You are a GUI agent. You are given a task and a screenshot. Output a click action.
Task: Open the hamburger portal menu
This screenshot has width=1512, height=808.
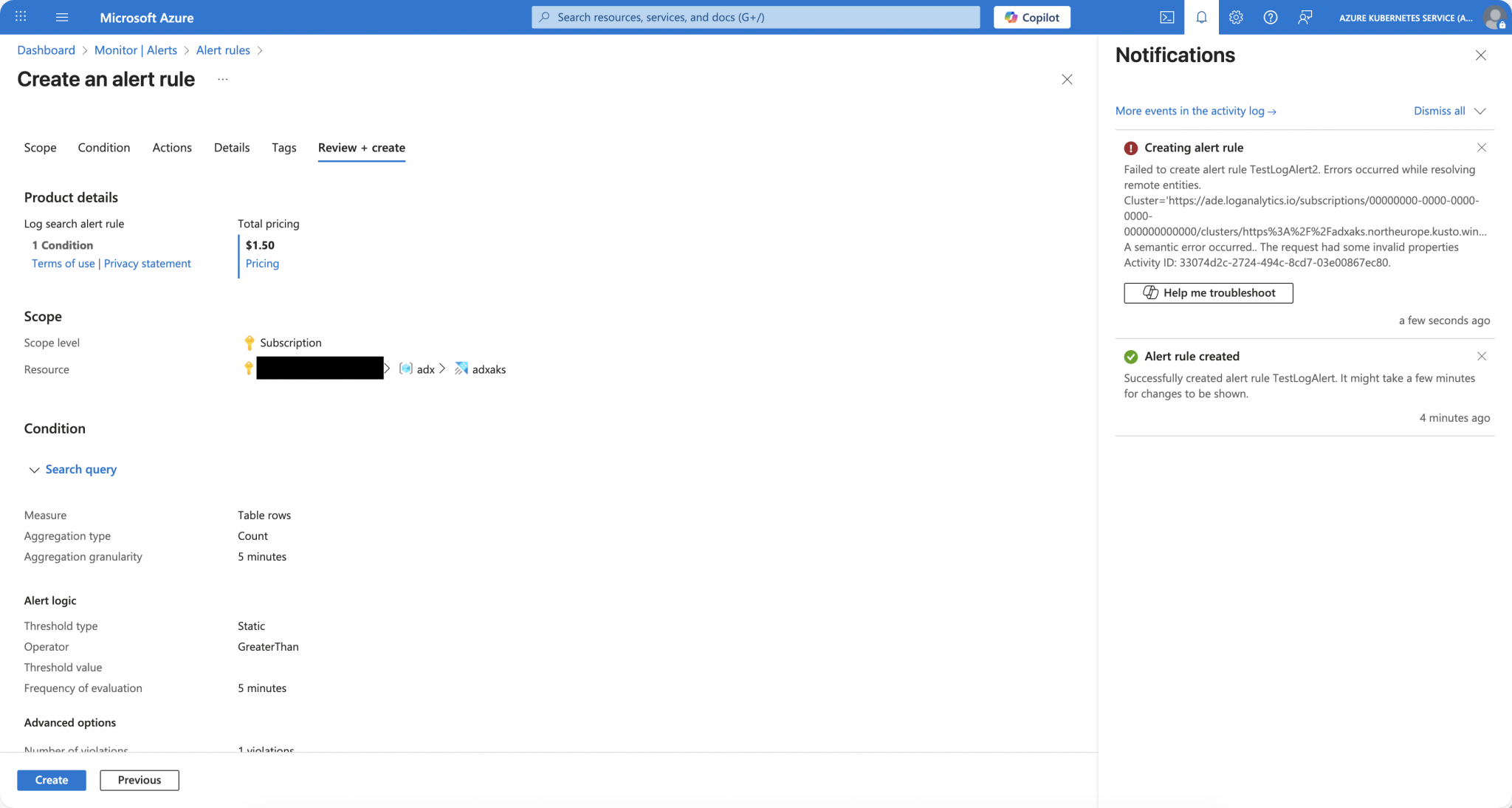pyautogui.click(x=62, y=17)
